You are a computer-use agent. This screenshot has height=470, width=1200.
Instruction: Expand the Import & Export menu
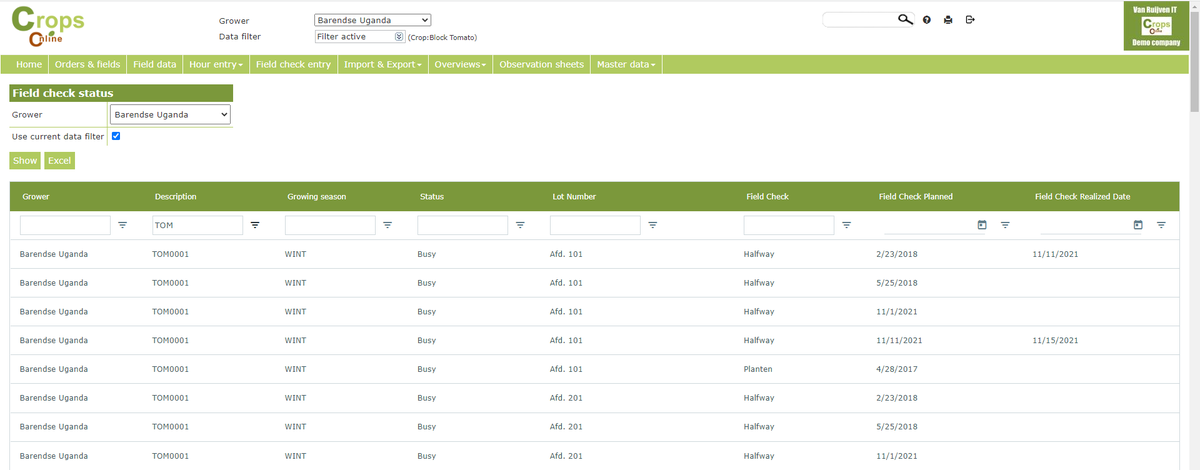(x=382, y=65)
